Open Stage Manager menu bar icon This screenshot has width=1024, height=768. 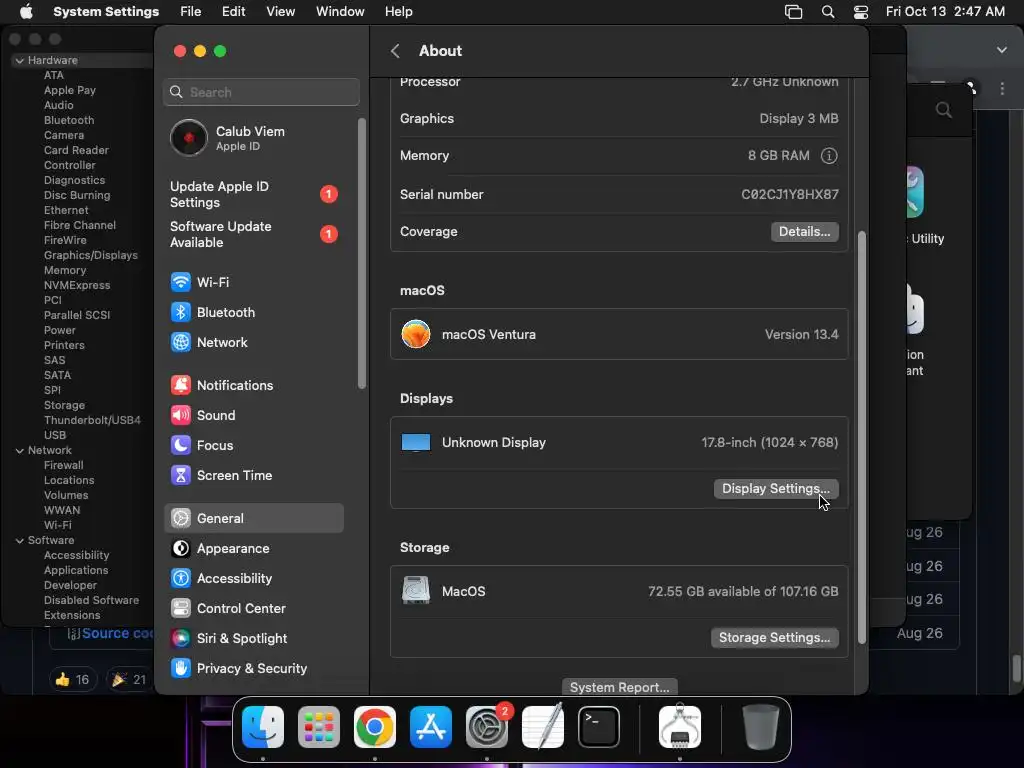[793, 12]
